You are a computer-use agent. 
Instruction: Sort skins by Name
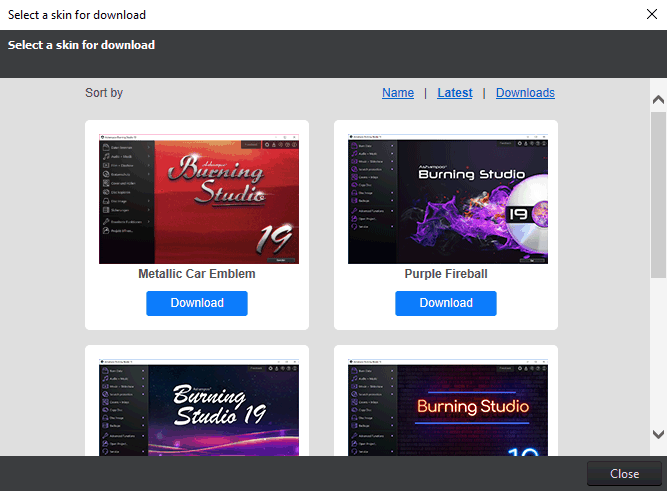[398, 93]
